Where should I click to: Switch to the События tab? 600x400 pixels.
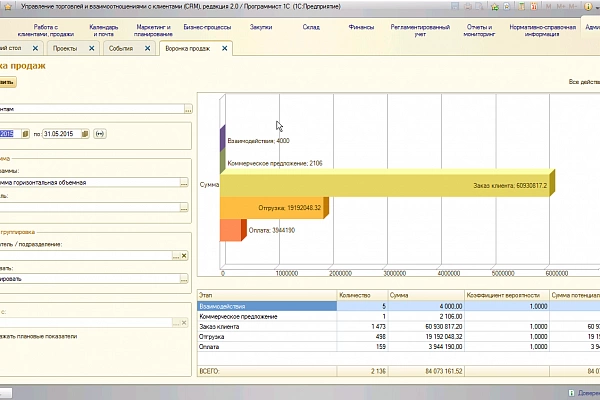coord(124,48)
